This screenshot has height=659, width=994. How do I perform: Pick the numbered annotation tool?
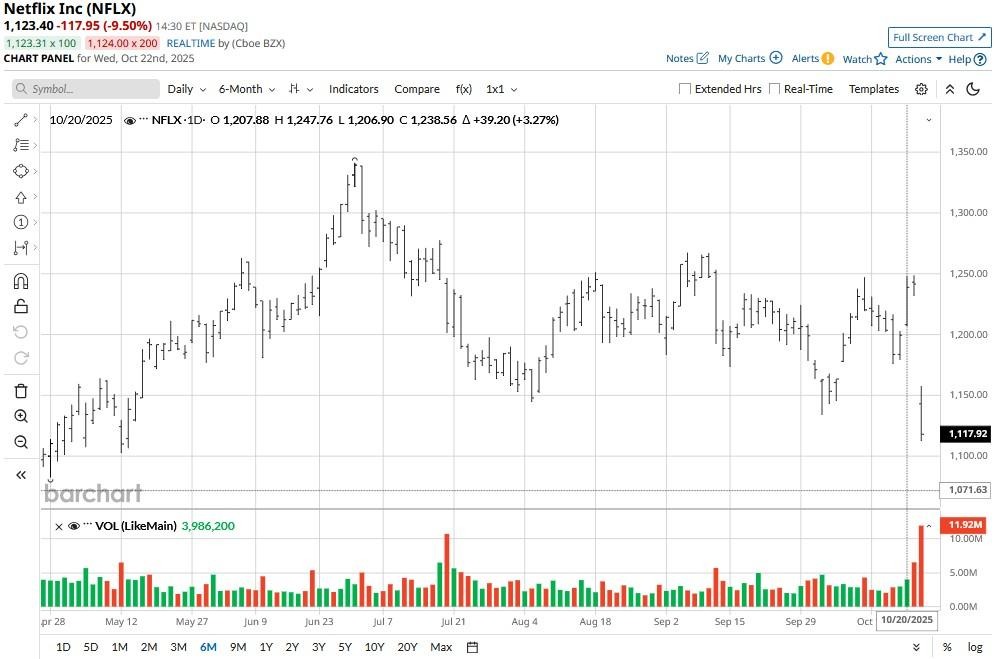click(20, 222)
